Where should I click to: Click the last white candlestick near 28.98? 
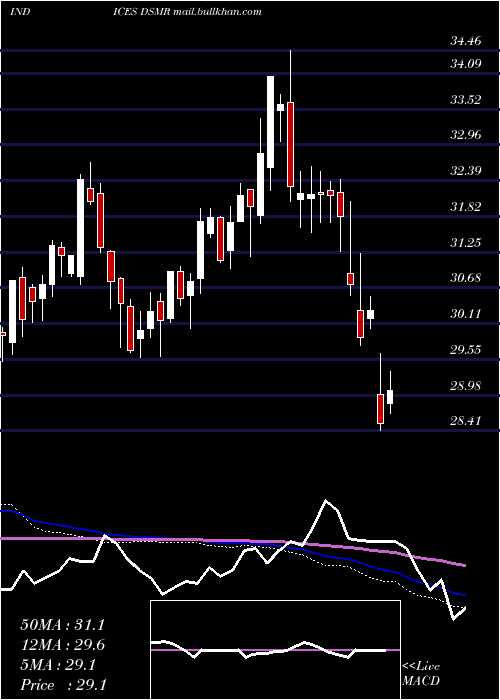point(390,397)
